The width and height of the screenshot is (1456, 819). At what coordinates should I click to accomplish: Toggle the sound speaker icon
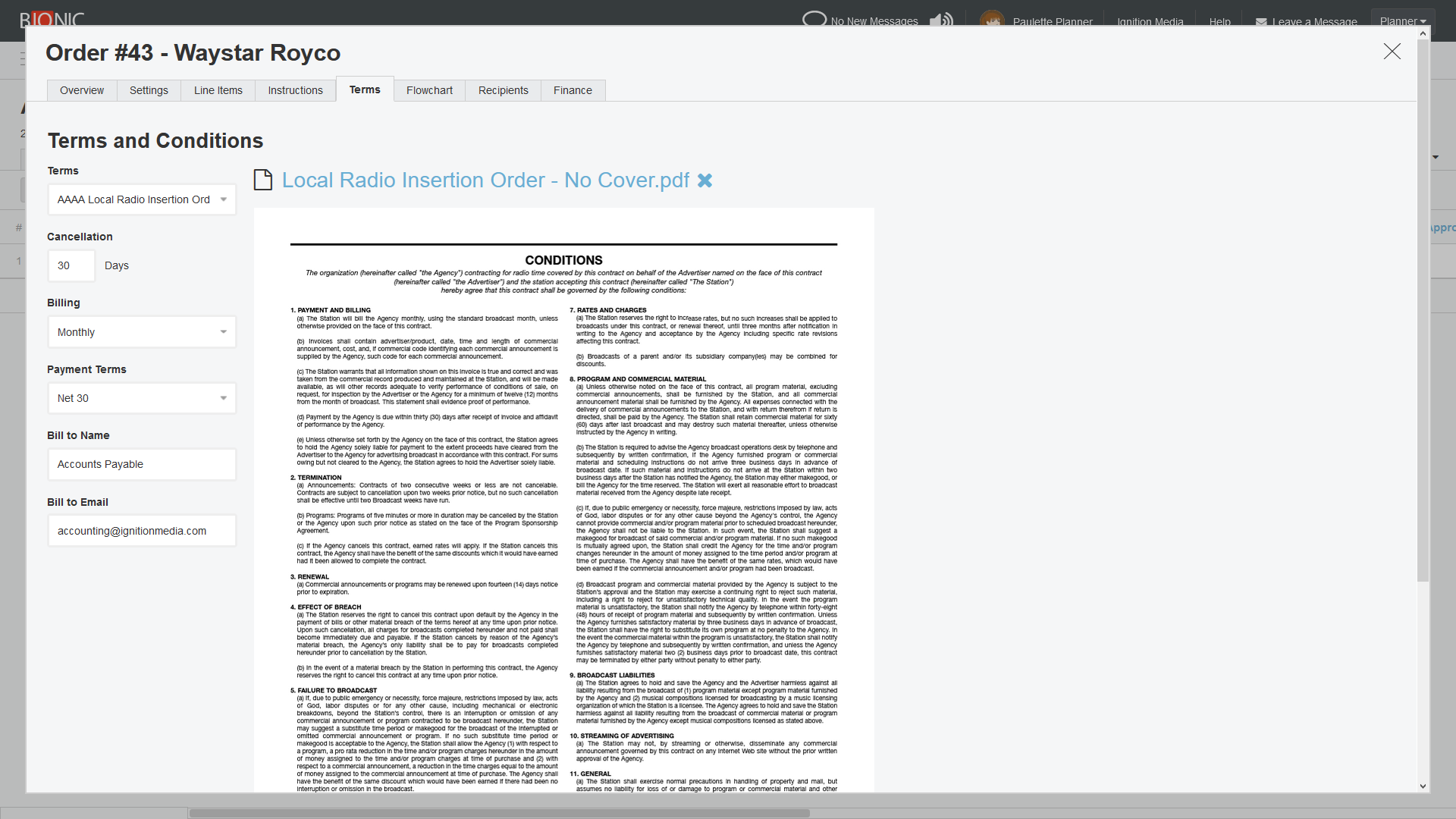pyautogui.click(x=941, y=20)
